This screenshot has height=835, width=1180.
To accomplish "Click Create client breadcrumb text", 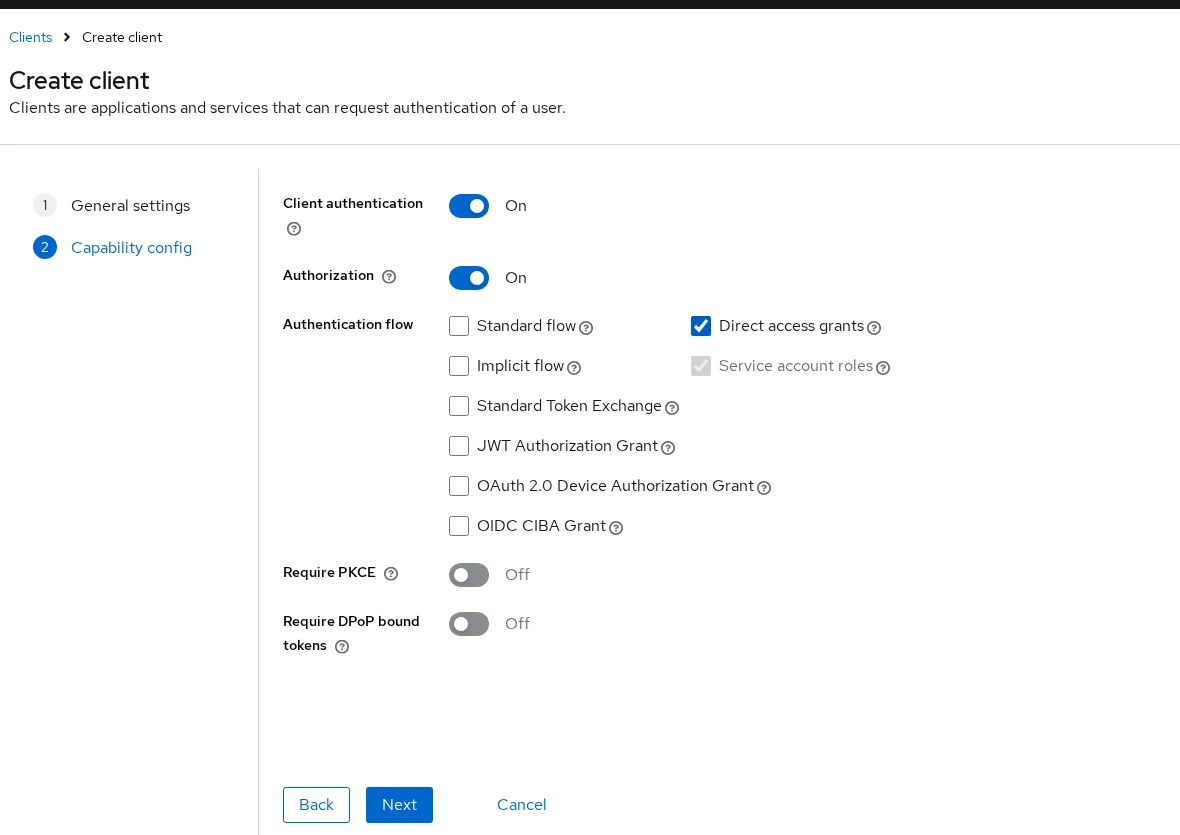I will tap(122, 37).
